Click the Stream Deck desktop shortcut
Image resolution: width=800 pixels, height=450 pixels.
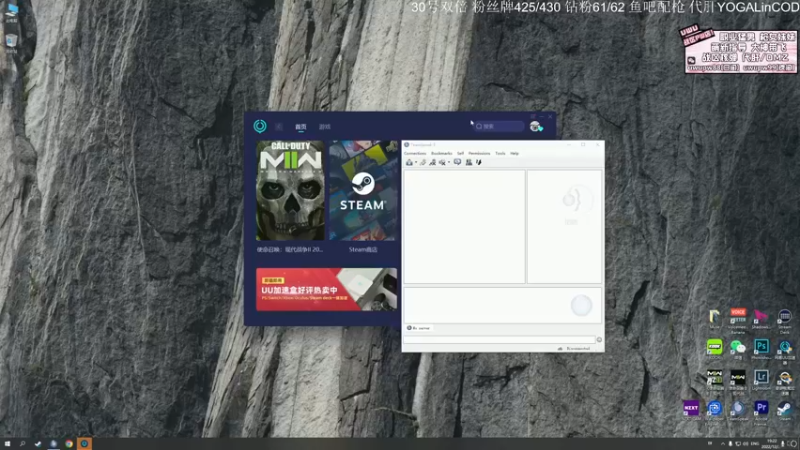coord(785,317)
